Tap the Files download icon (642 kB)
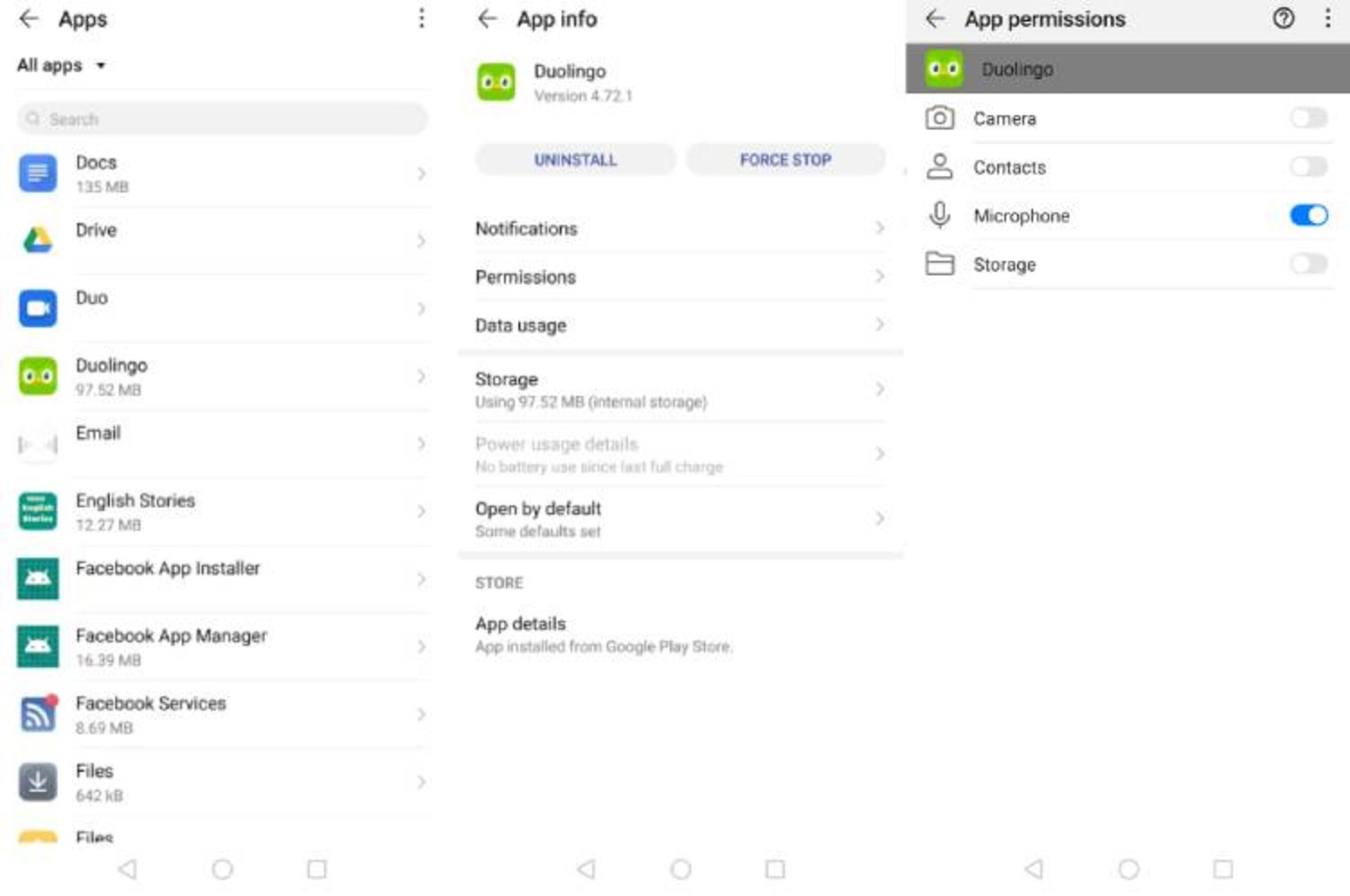 tap(37, 781)
